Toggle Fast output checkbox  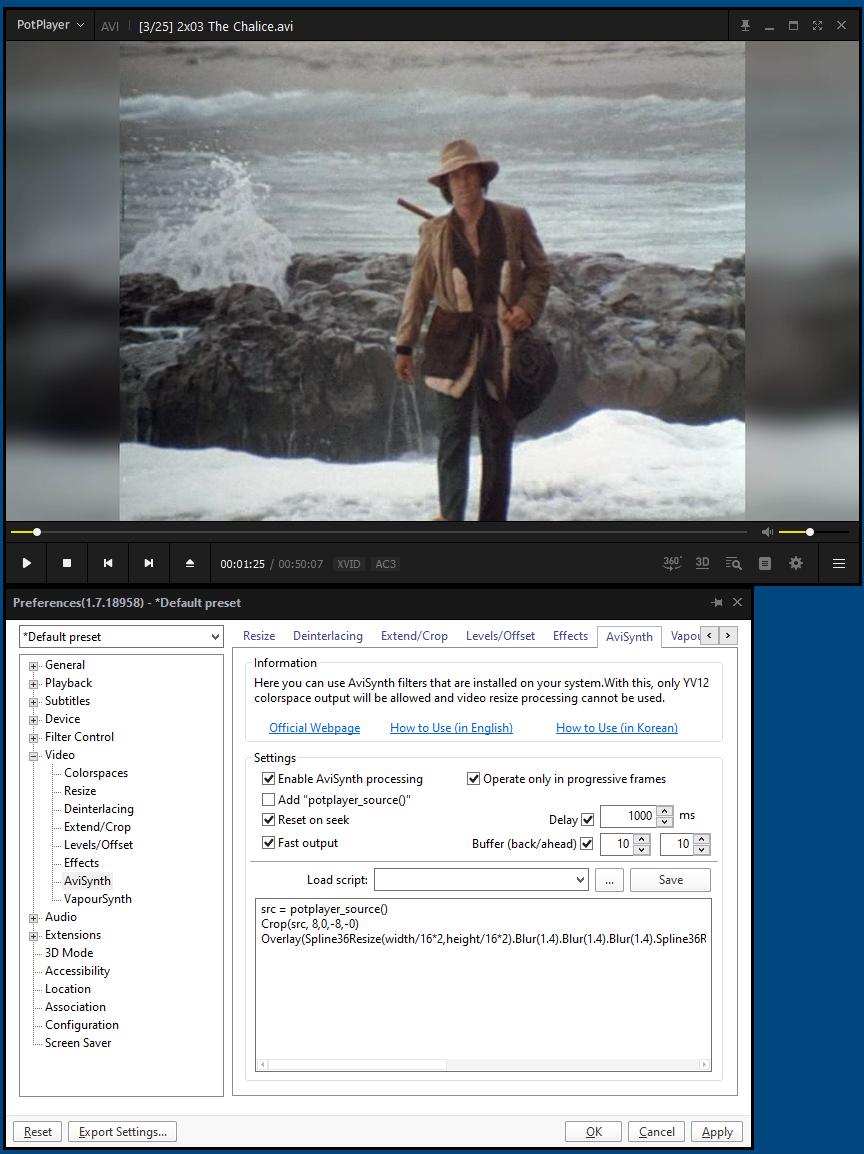(x=269, y=843)
